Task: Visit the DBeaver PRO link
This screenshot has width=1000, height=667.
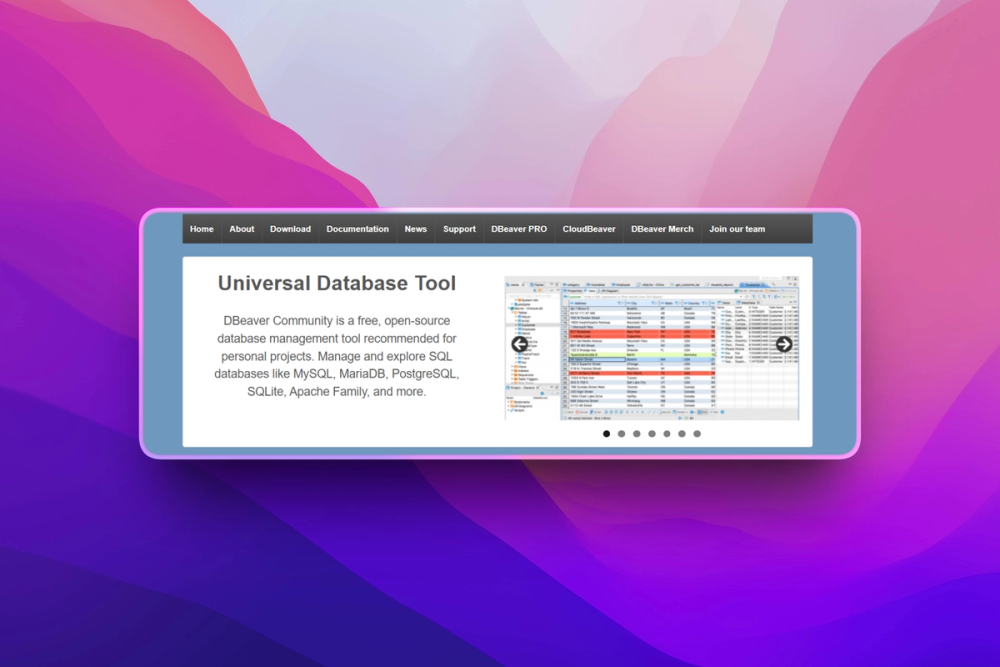Action: 518,229
